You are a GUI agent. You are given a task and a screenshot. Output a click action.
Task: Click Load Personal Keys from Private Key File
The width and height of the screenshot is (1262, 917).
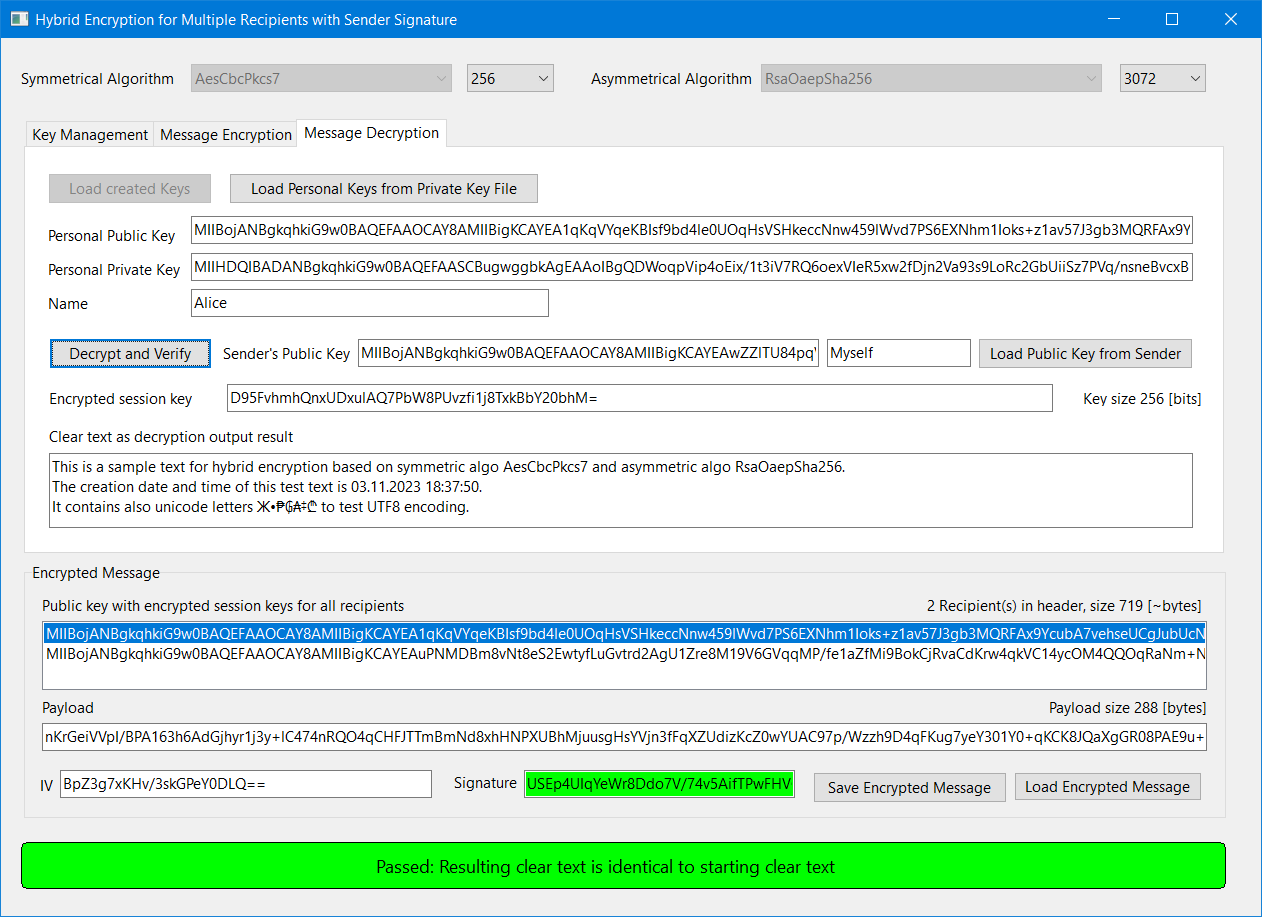pyautogui.click(x=383, y=188)
